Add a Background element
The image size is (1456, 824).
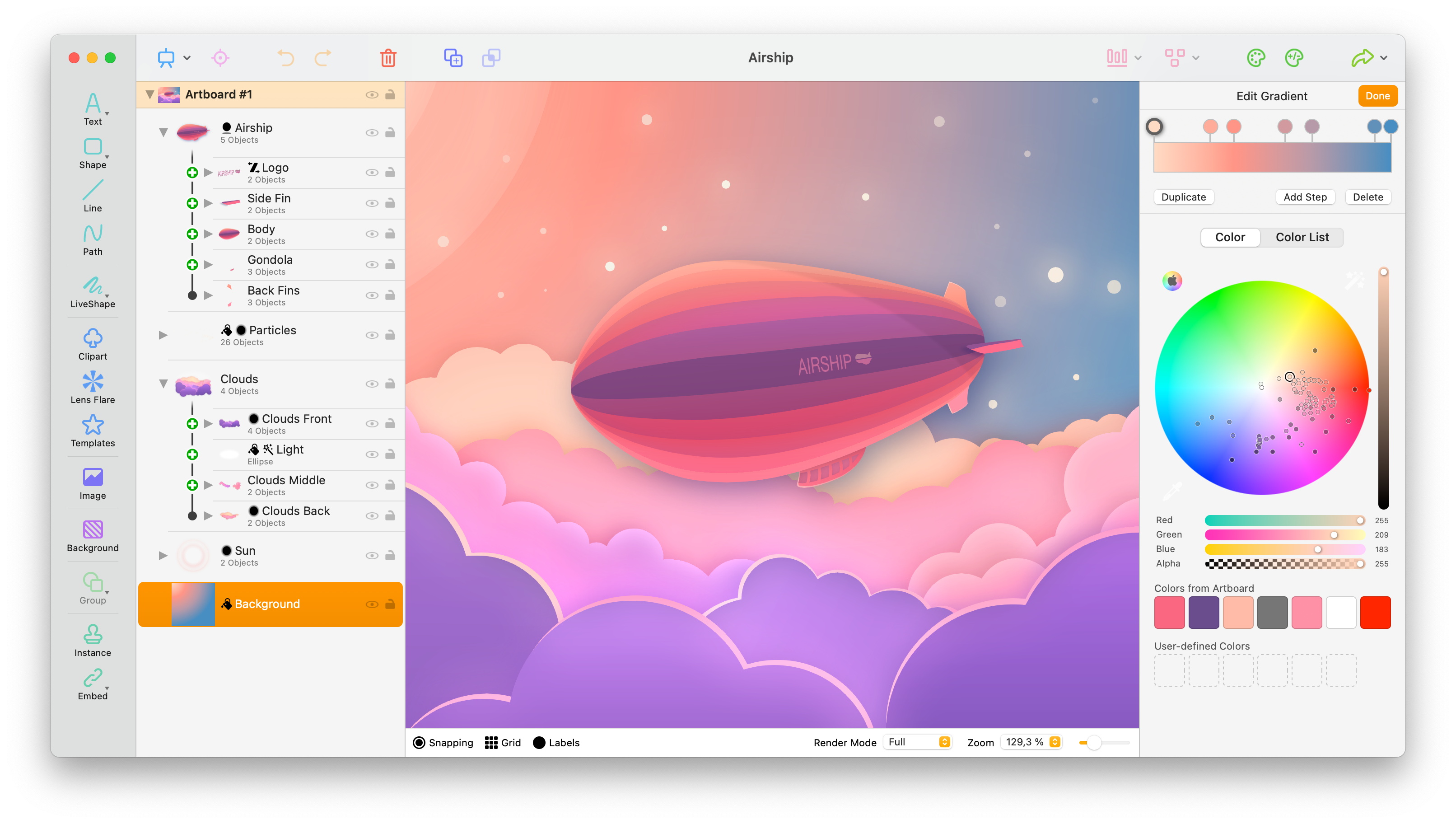(x=93, y=536)
